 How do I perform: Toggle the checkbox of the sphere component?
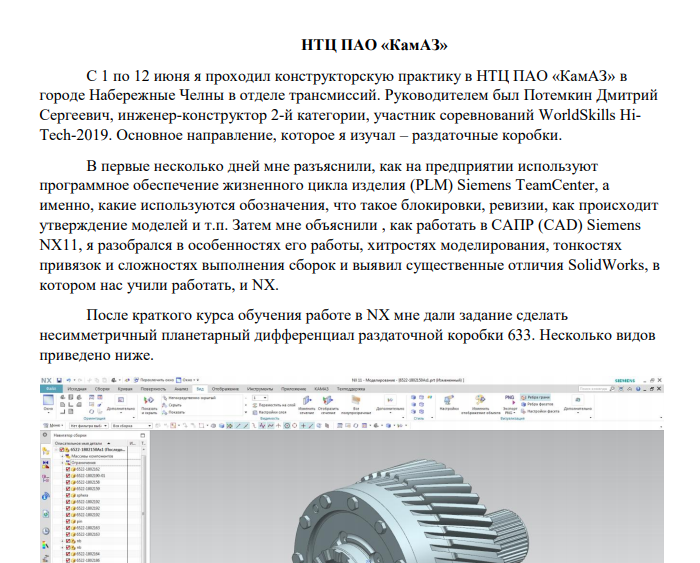click(x=68, y=495)
